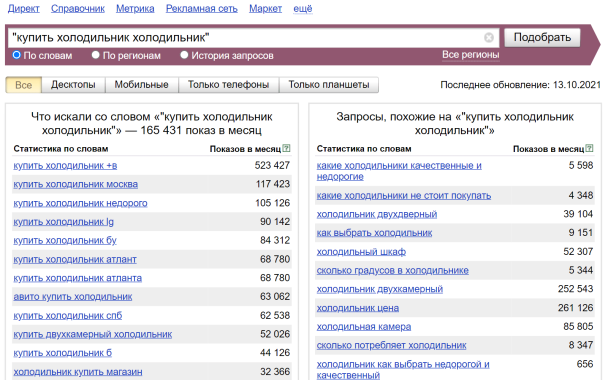Screen dimensions: 608x380
Task: Open the "Маркет" top link
Action: click(x=266, y=9)
